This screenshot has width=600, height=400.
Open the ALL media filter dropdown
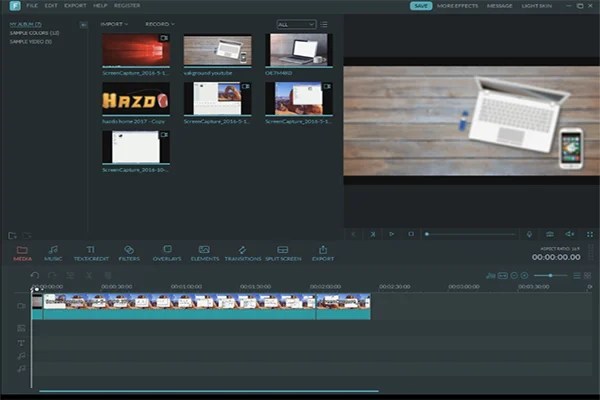click(296, 24)
